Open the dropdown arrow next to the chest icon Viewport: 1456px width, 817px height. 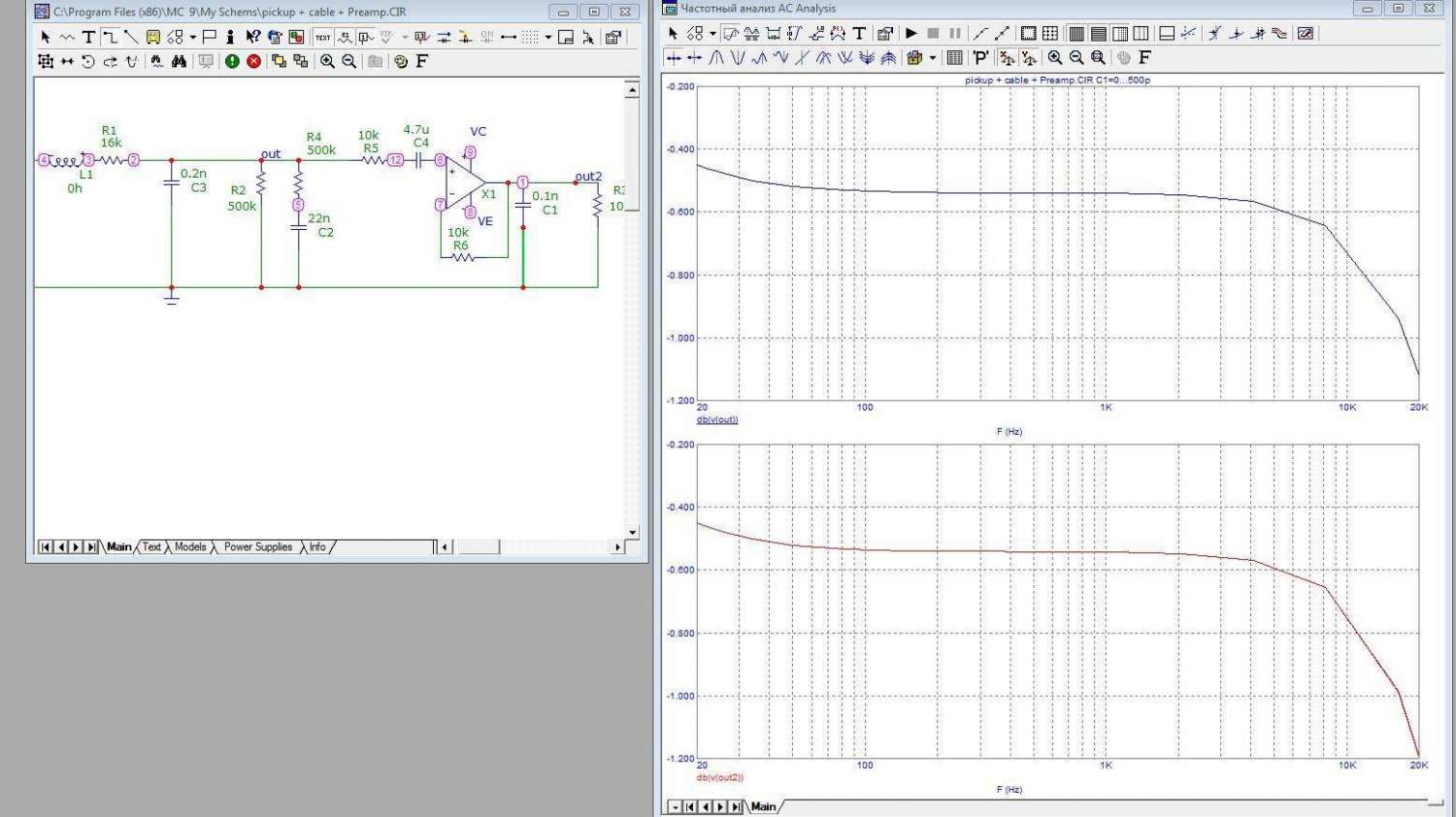(x=933, y=58)
